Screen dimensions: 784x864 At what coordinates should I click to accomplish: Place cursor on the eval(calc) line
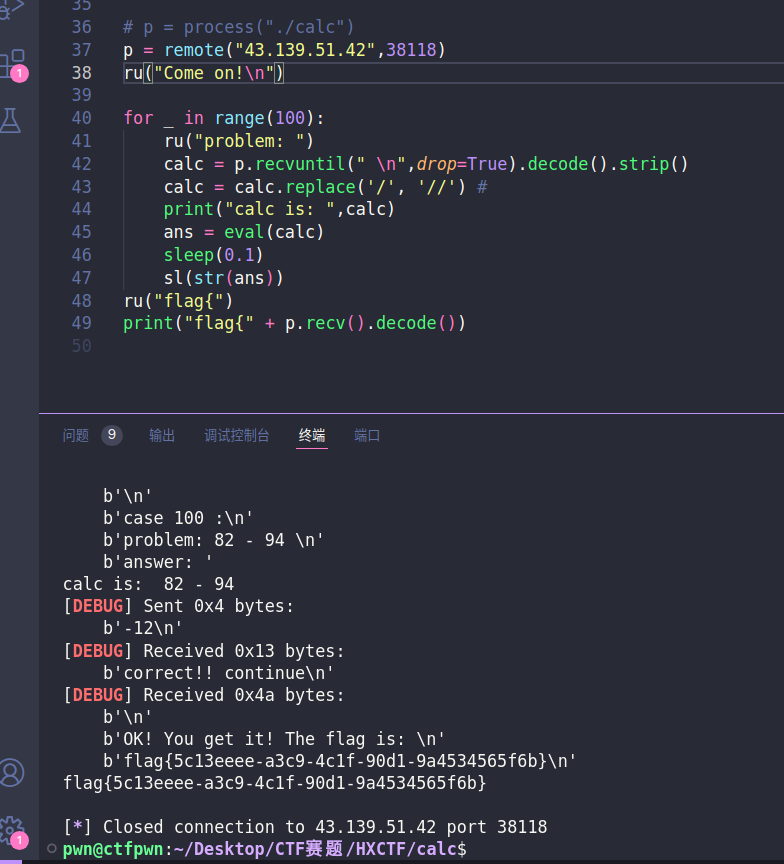point(244,232)
